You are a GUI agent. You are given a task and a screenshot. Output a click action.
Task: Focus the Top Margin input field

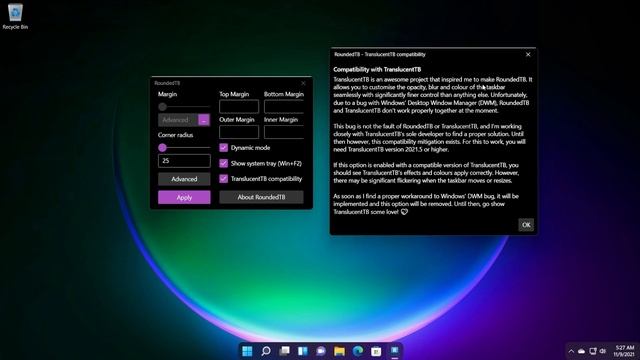tap(239, 107)
